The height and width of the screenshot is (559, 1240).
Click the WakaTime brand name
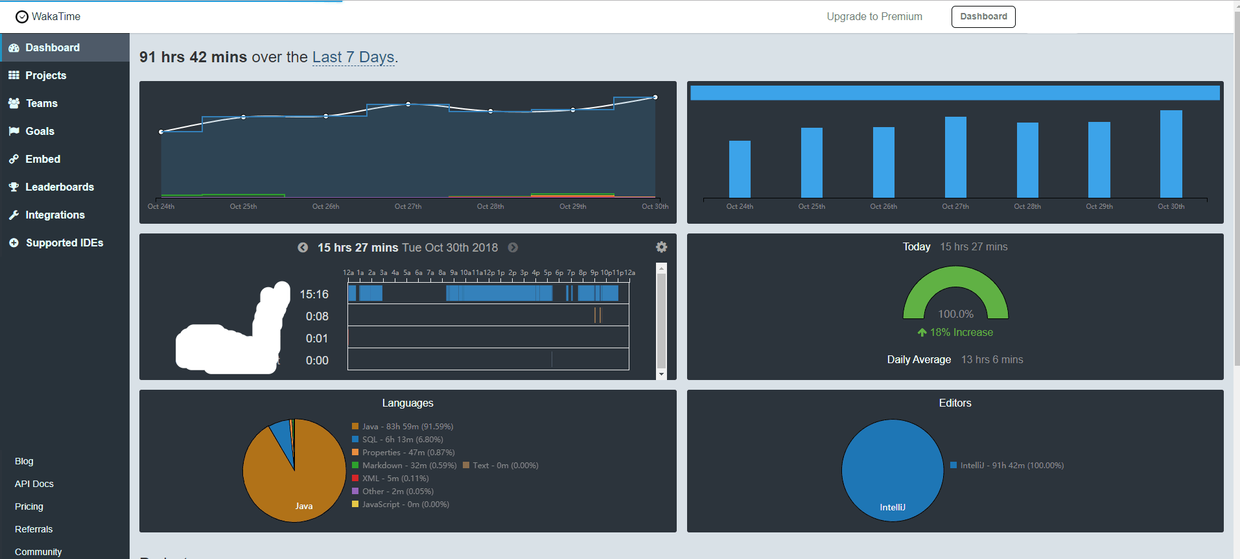pos(56,16)
